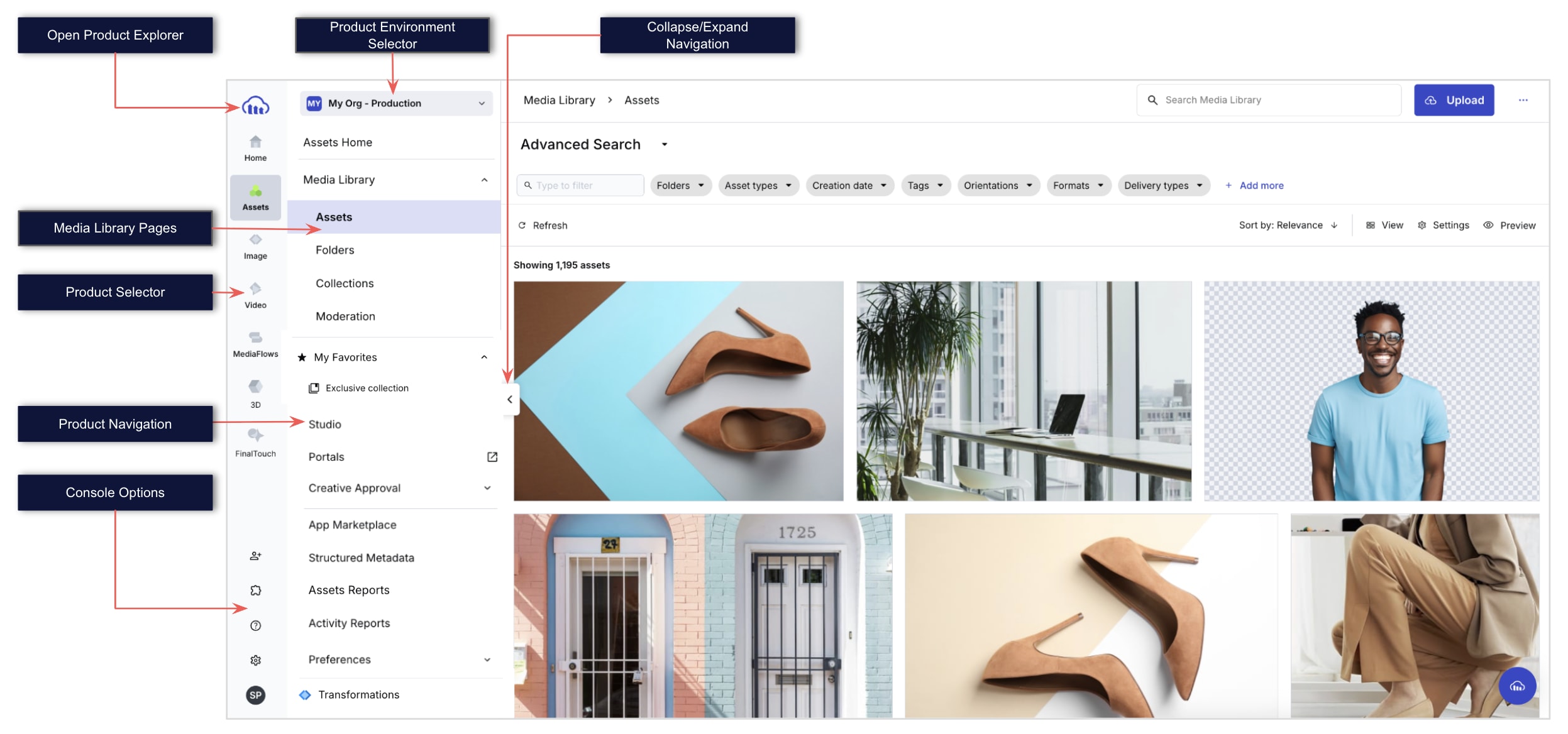Toggle Preview eye option
This screenshot has width=1568, height=734.
click(x=1509, y=225)
